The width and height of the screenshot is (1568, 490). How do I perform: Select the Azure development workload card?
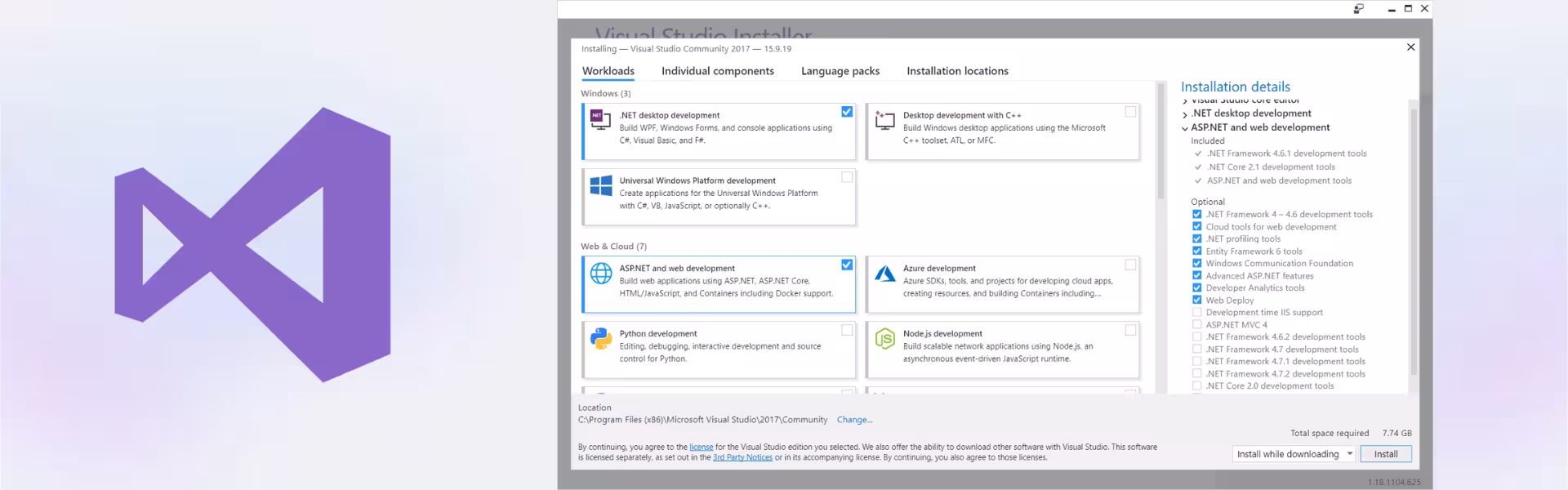(x=1003, y=284)
